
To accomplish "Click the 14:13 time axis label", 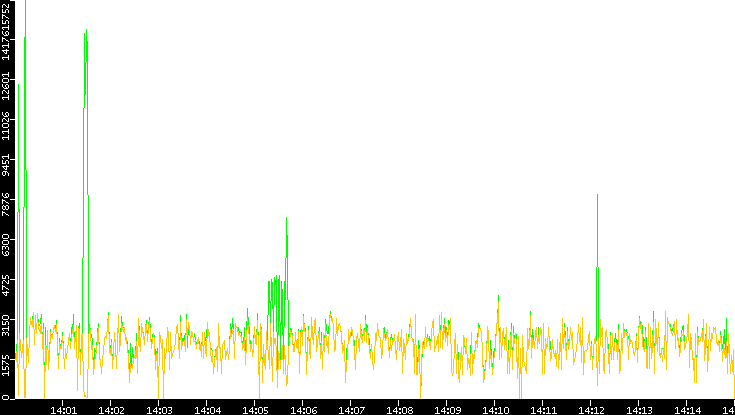I will [x=639, y=411].
